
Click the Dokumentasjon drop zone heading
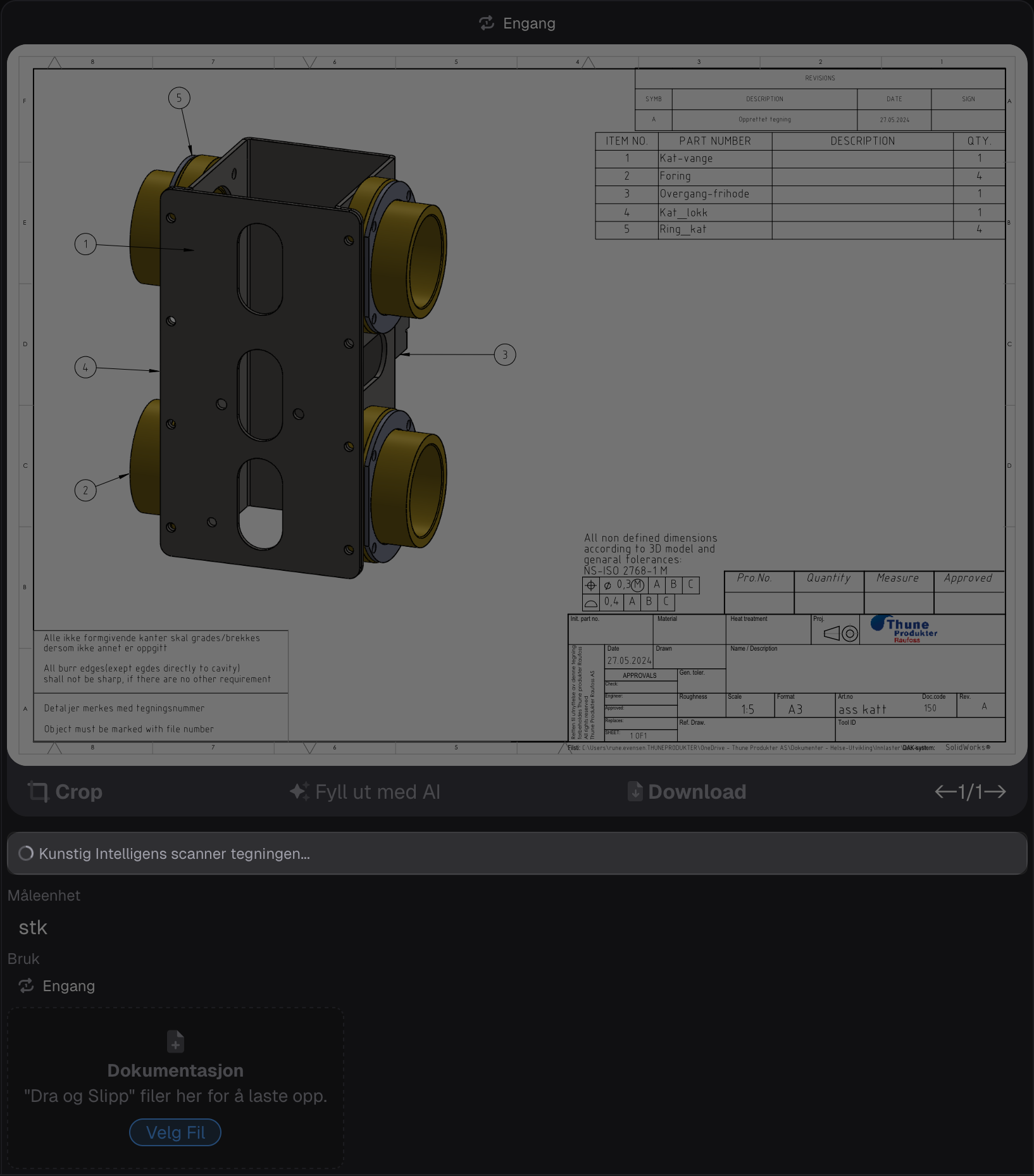(x=175, y=1070)
